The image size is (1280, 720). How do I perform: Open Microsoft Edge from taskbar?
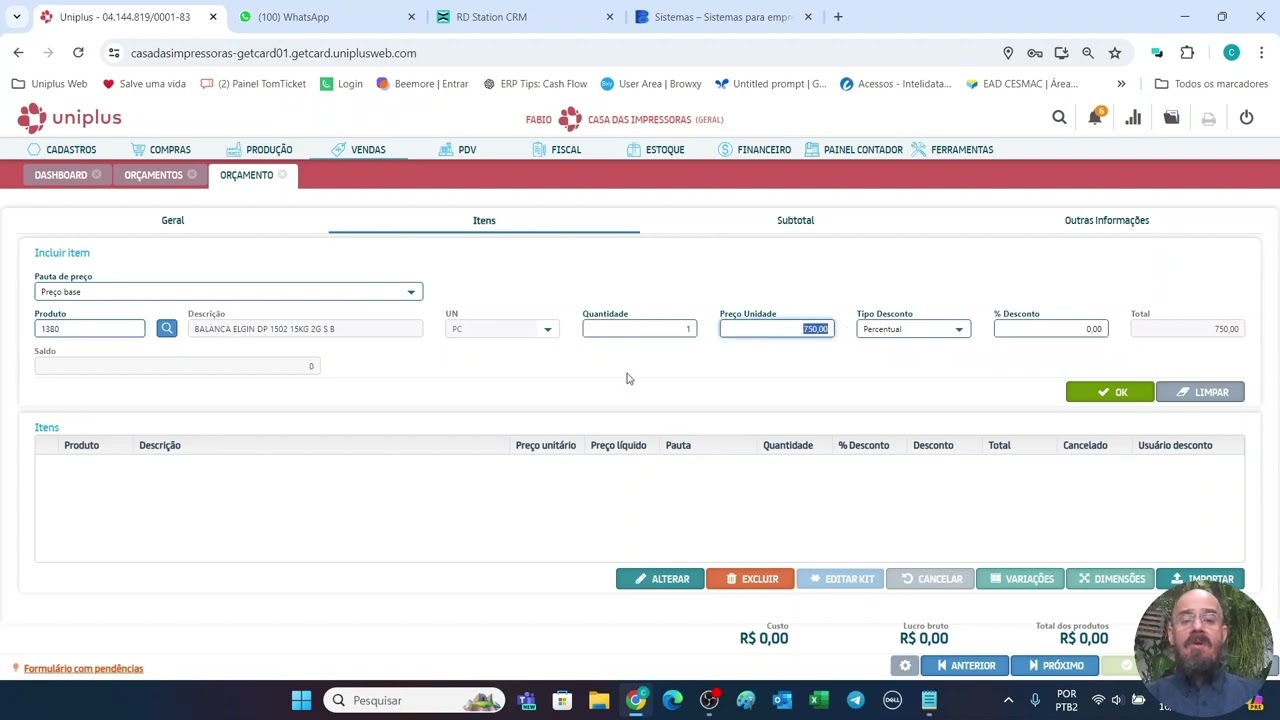tap(672, 700)
